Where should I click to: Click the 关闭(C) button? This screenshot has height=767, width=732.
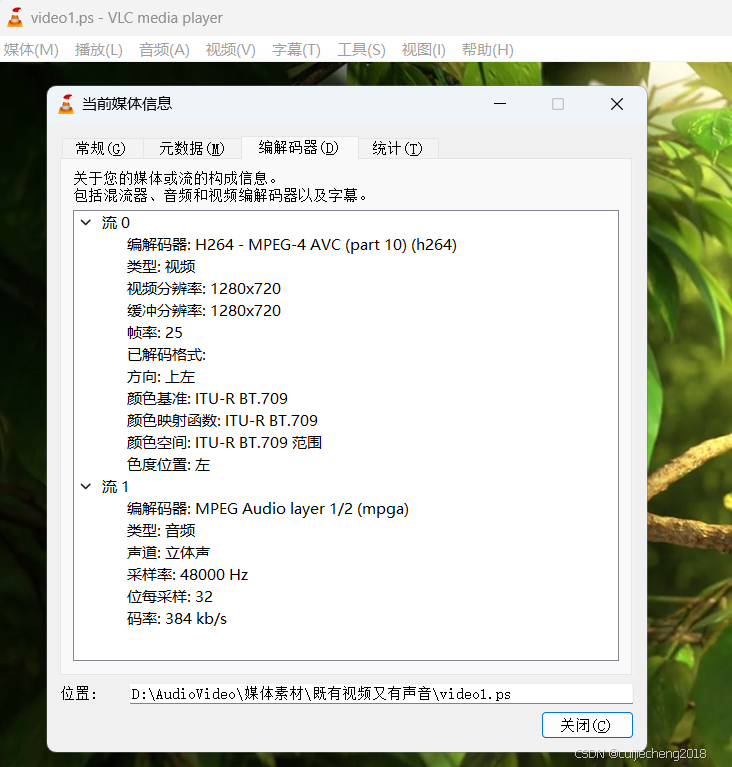click(587, 725)
